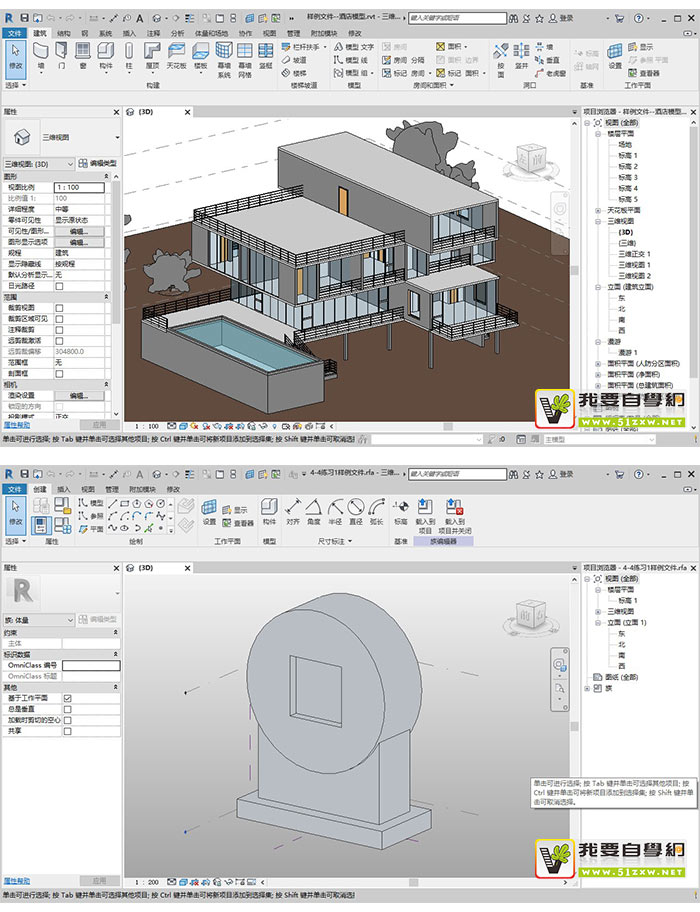The height and width of the screenshot is (912, 700).
Task: Click the 视图比例 1:100 value field
Action: tap(79, 187)
